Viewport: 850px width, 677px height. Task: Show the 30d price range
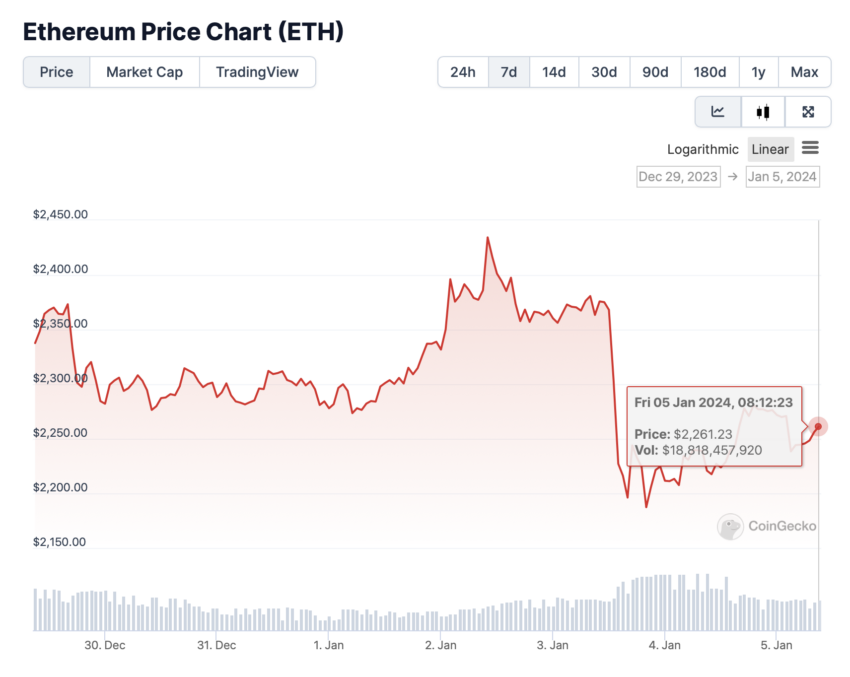pos(604,72)
